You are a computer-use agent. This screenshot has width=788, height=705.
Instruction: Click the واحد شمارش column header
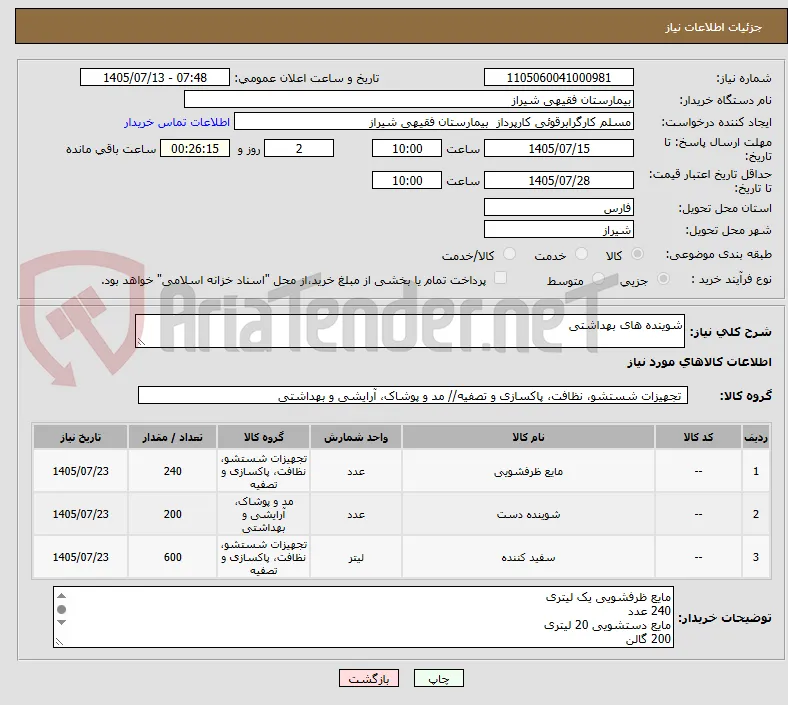pyautogui.click(x=356, y=437)
